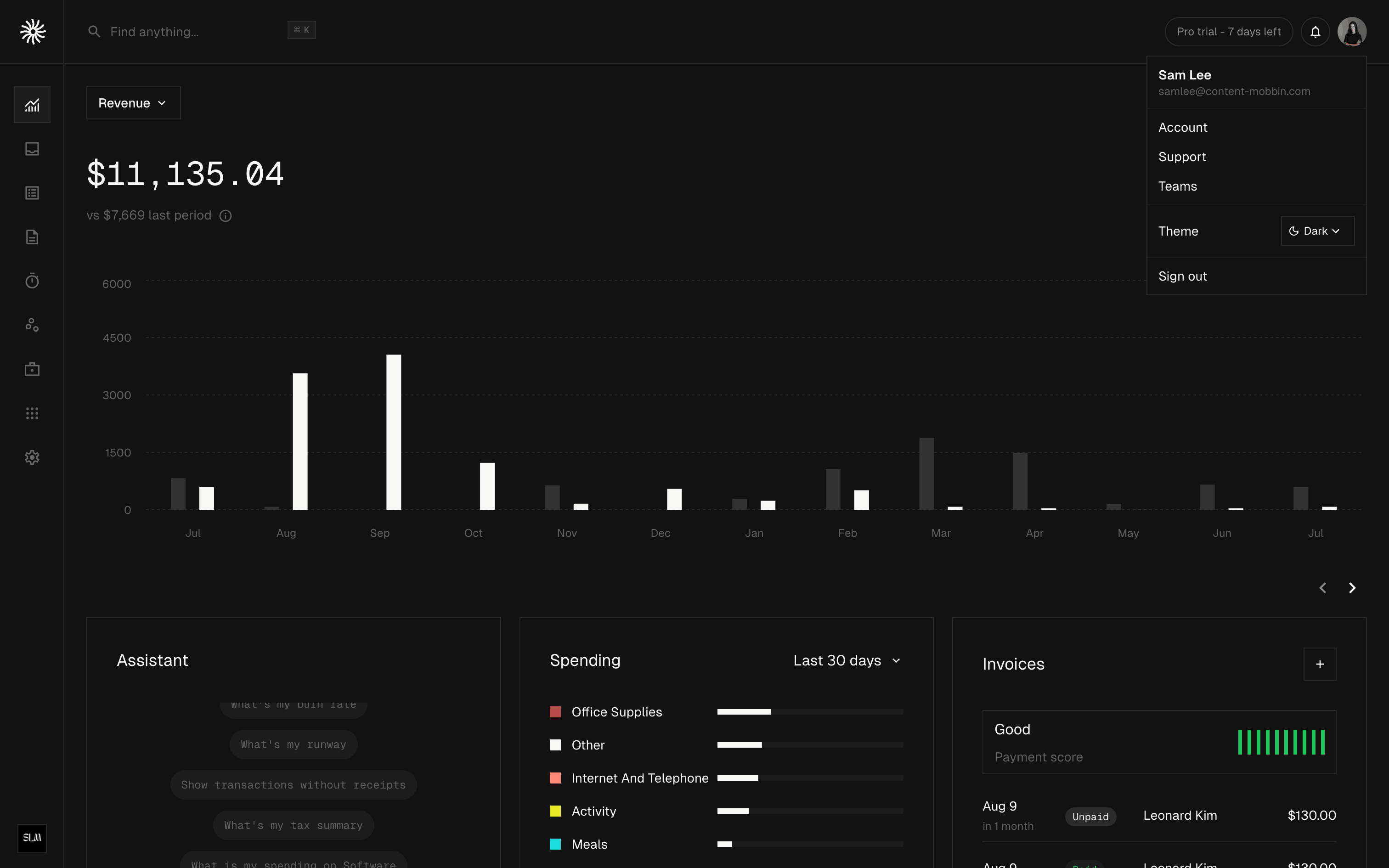Click the What's my runway suggestion
The image size is (1389, 868).
(294, 744)
